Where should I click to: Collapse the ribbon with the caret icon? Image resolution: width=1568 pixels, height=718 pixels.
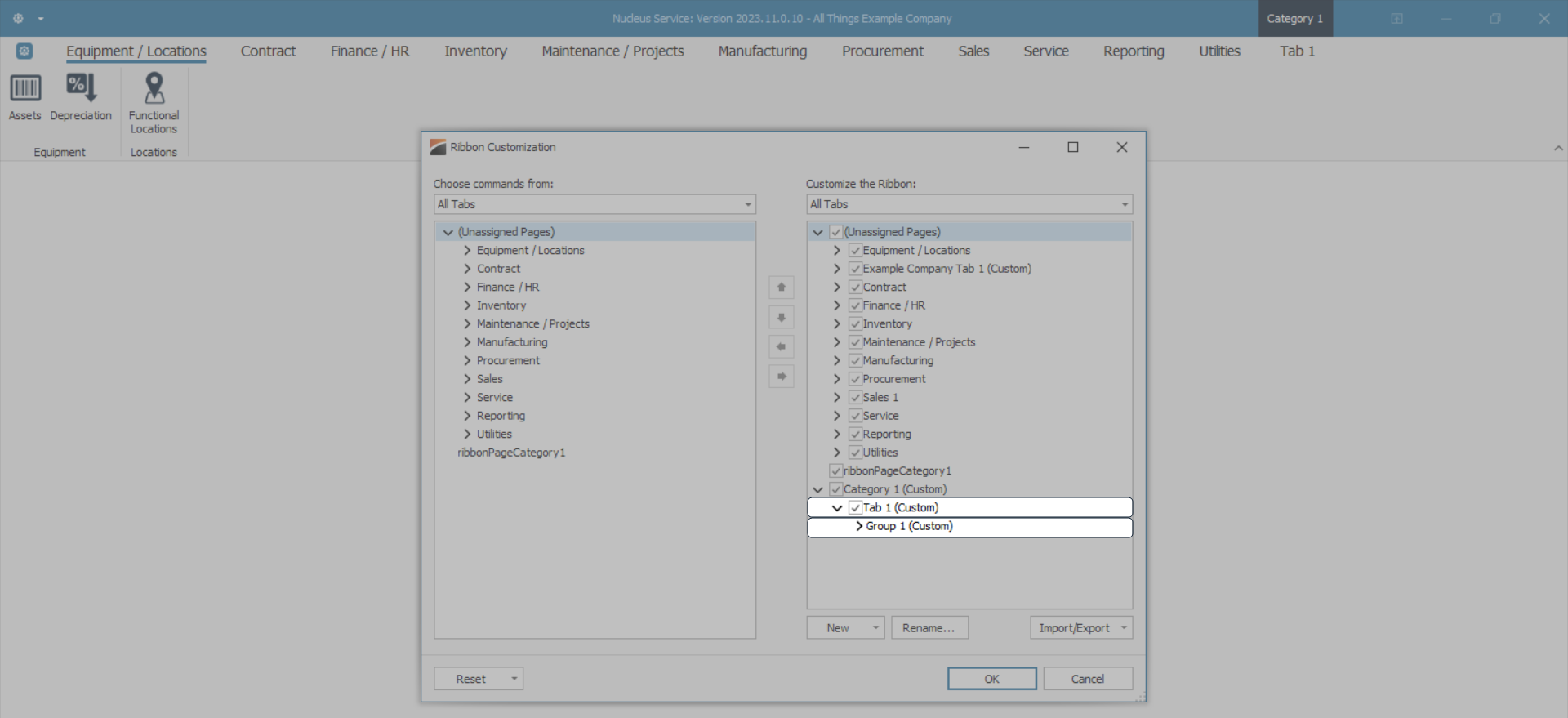click(1558, 149)
